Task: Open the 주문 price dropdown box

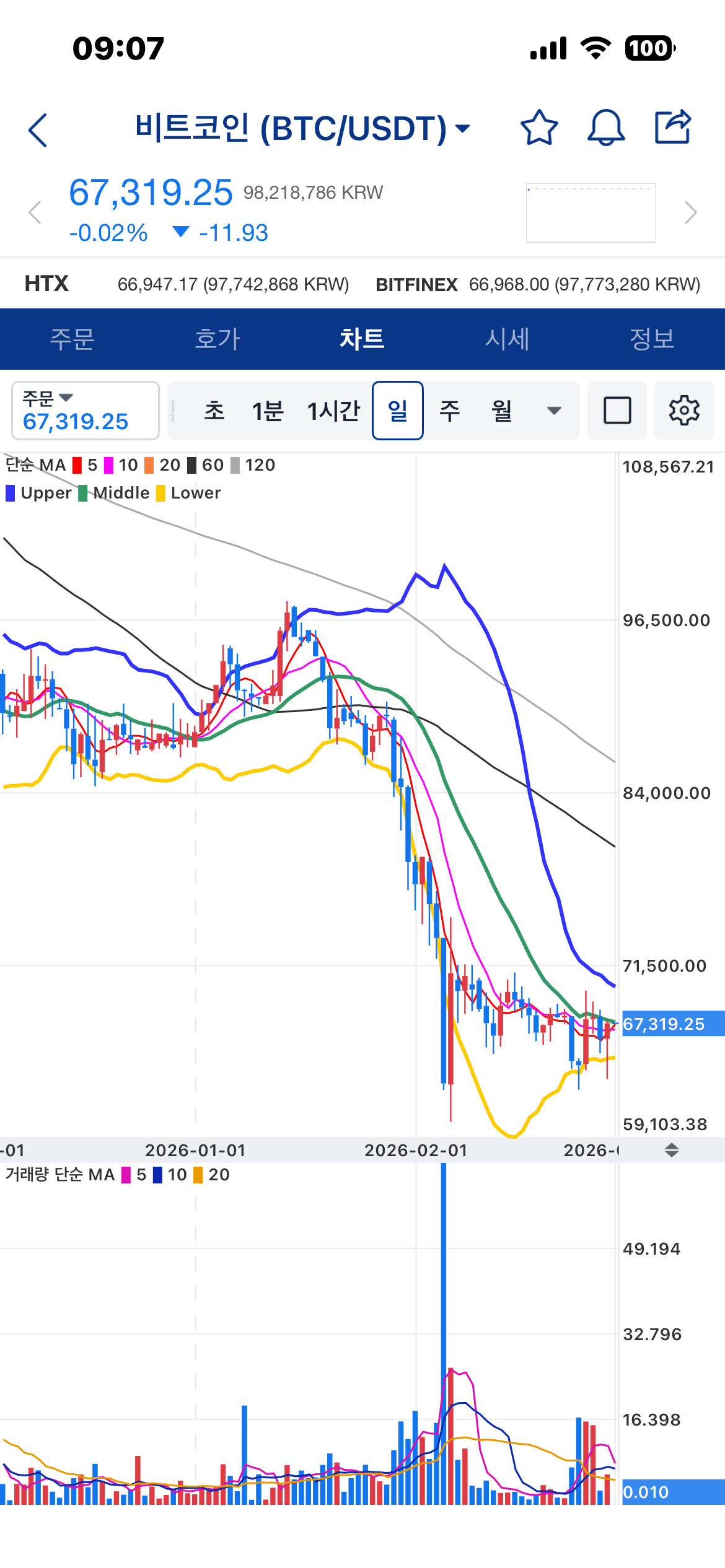Action: point(86,411)
